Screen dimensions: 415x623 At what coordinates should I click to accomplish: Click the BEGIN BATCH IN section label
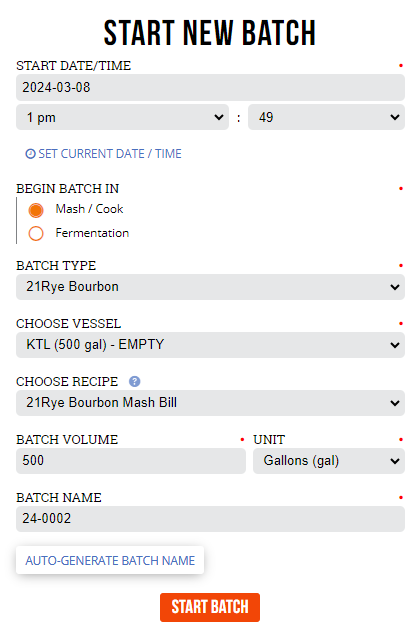[x=68, y=188]
